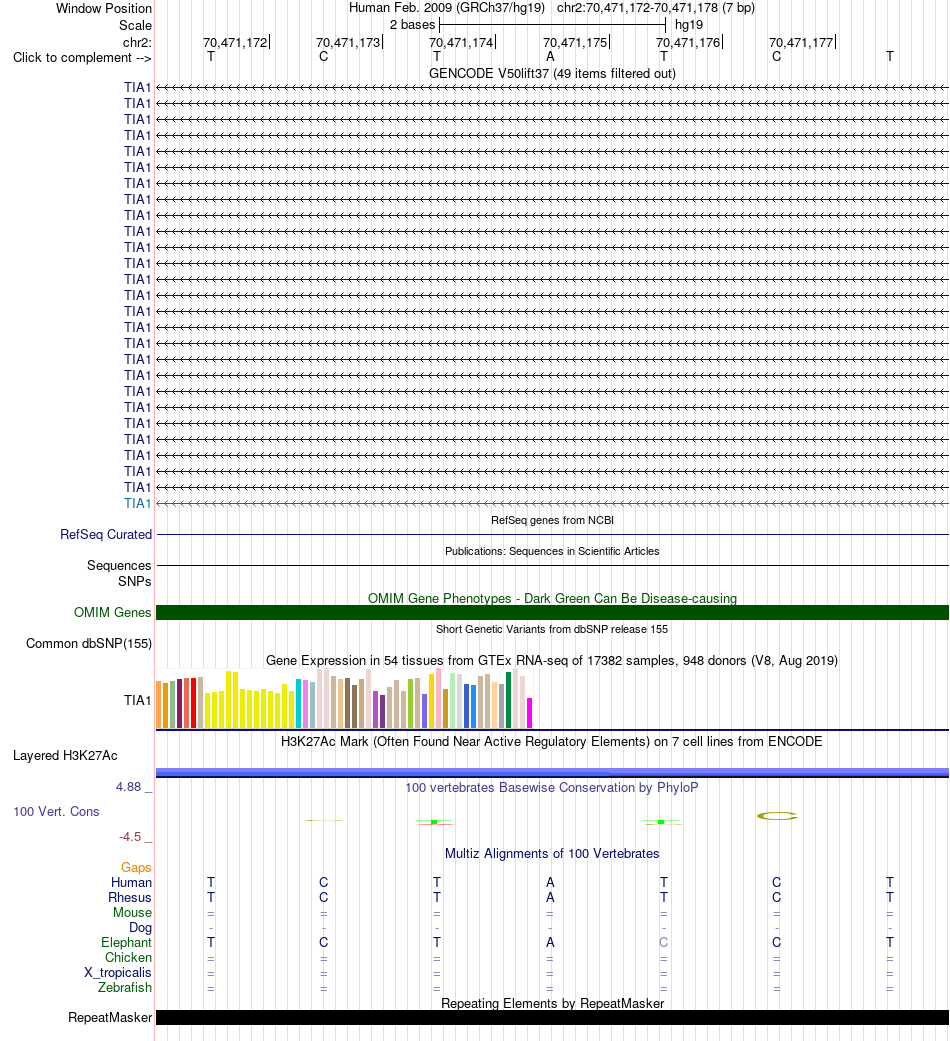This screenshot has height=1041, width=950.
Task: Click the position label 70,471,172
Action: [x=235, y=42]
